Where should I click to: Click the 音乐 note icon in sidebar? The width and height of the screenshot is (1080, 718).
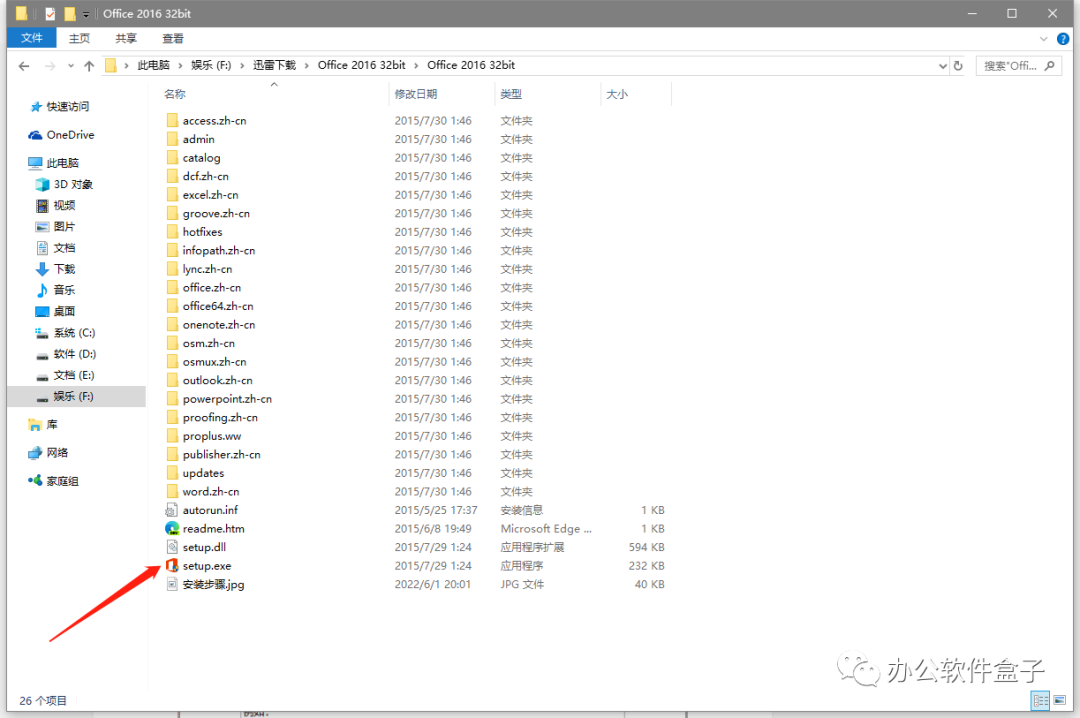(42, 290)
